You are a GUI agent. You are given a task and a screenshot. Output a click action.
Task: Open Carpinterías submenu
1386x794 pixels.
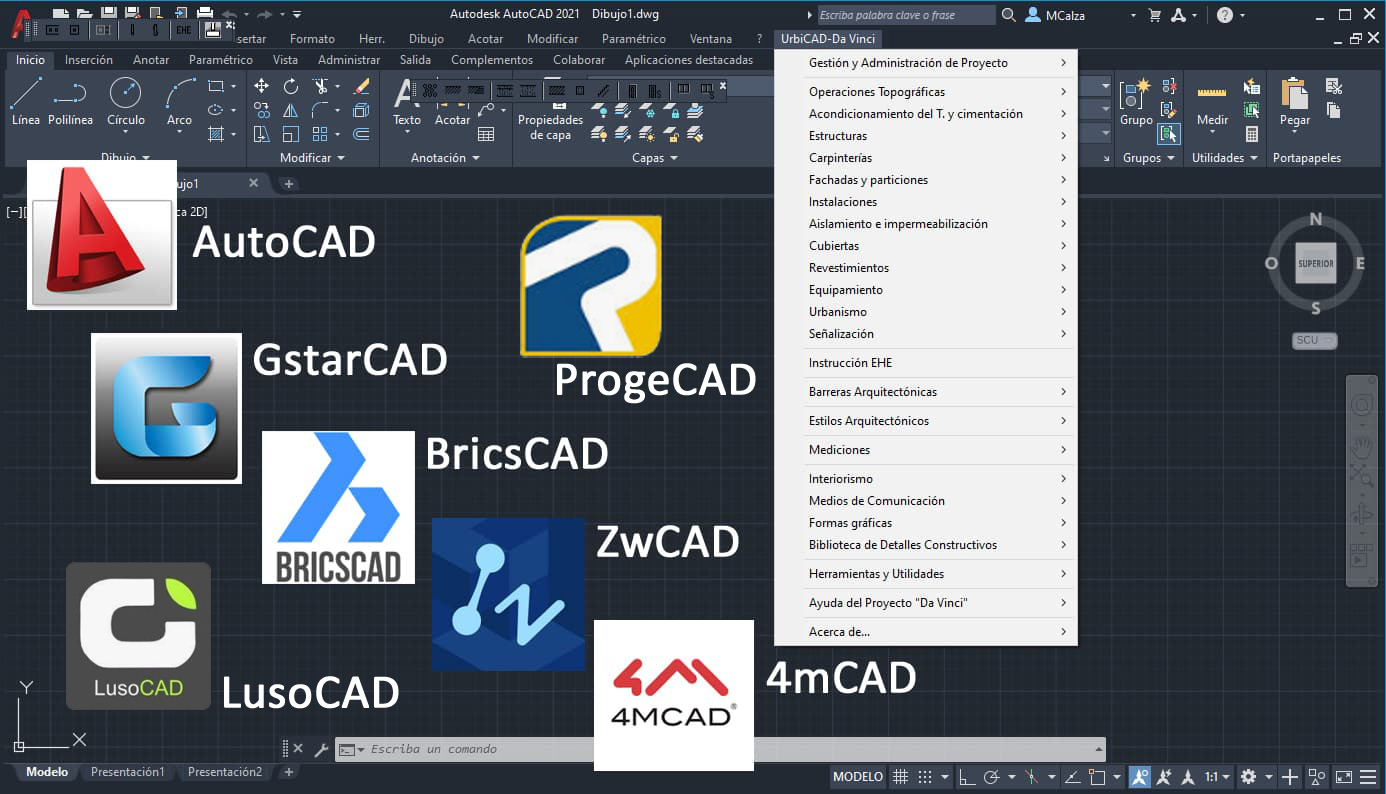coord(926,158)
